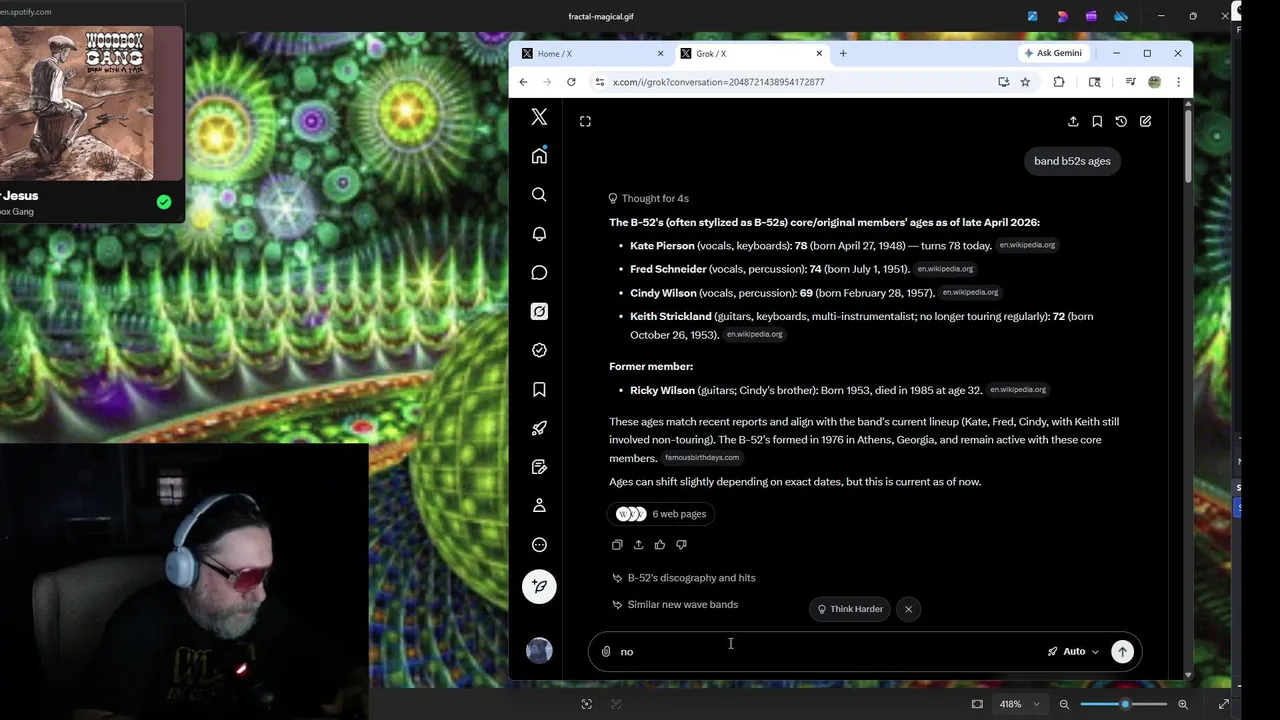The image size is (1280, 720).
Task: Click the white Post compose button
Action: pos(539,586)
